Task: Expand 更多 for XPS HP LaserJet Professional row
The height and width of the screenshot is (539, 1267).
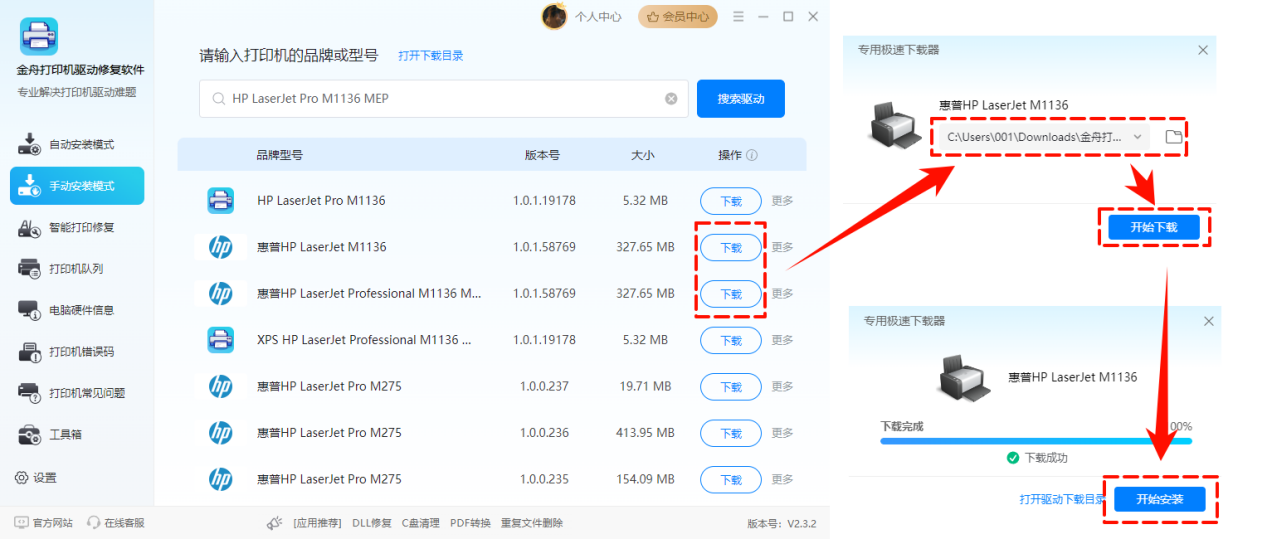Action: click(x=782, y=340)
